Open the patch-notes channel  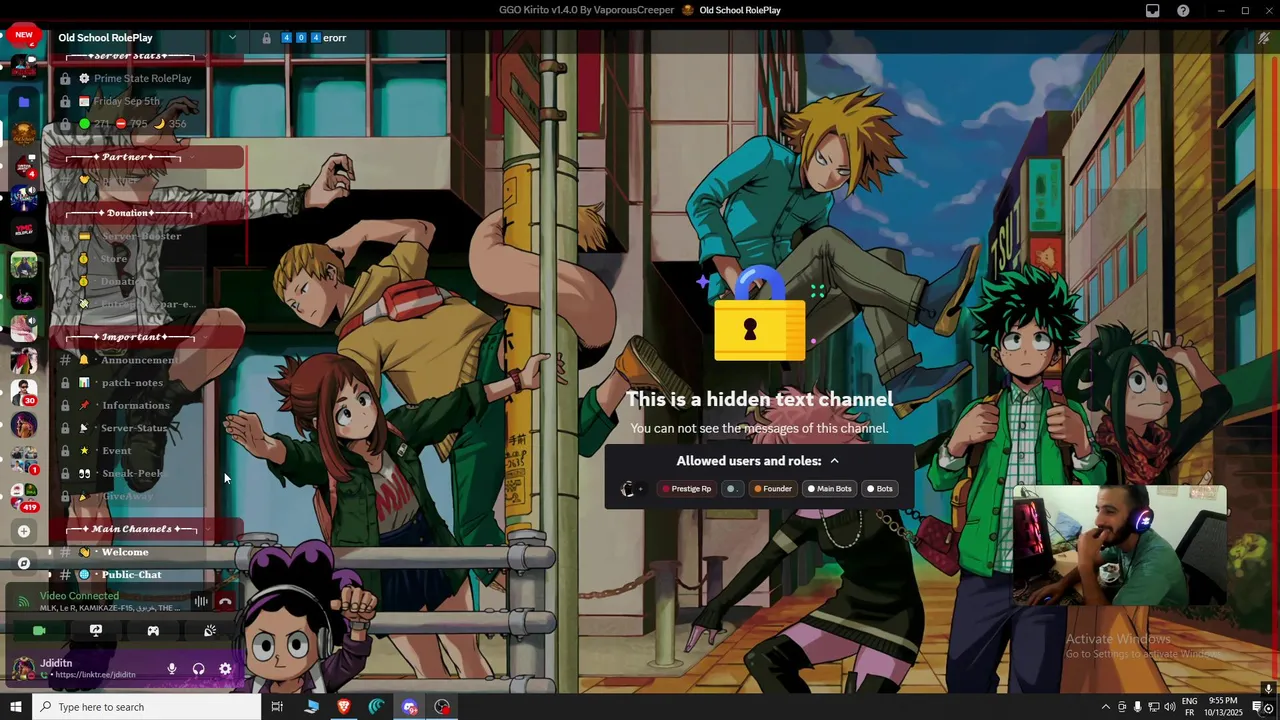click(132, 383)
